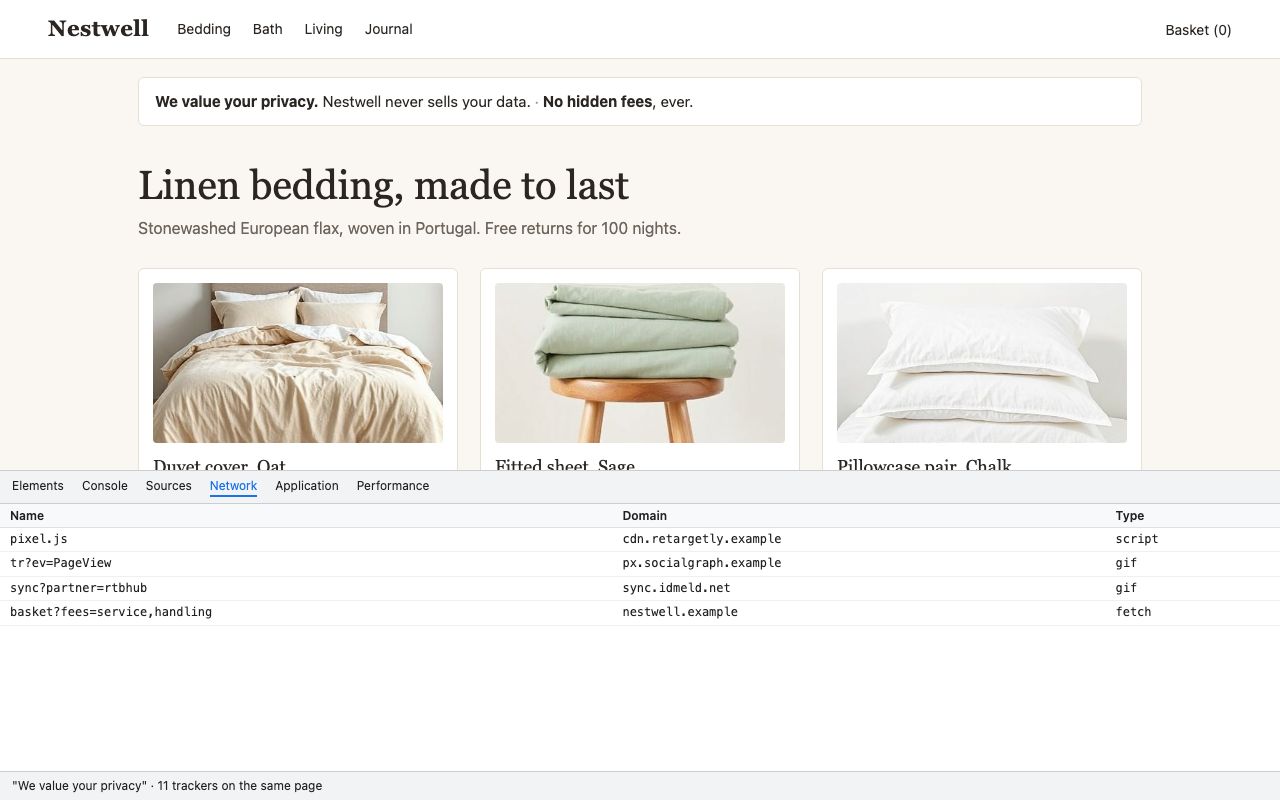Image resolution: width=1280 pixels, height=800 pixels.
Task: Click the nestwell.example domain cell
Action: (680, 612)
